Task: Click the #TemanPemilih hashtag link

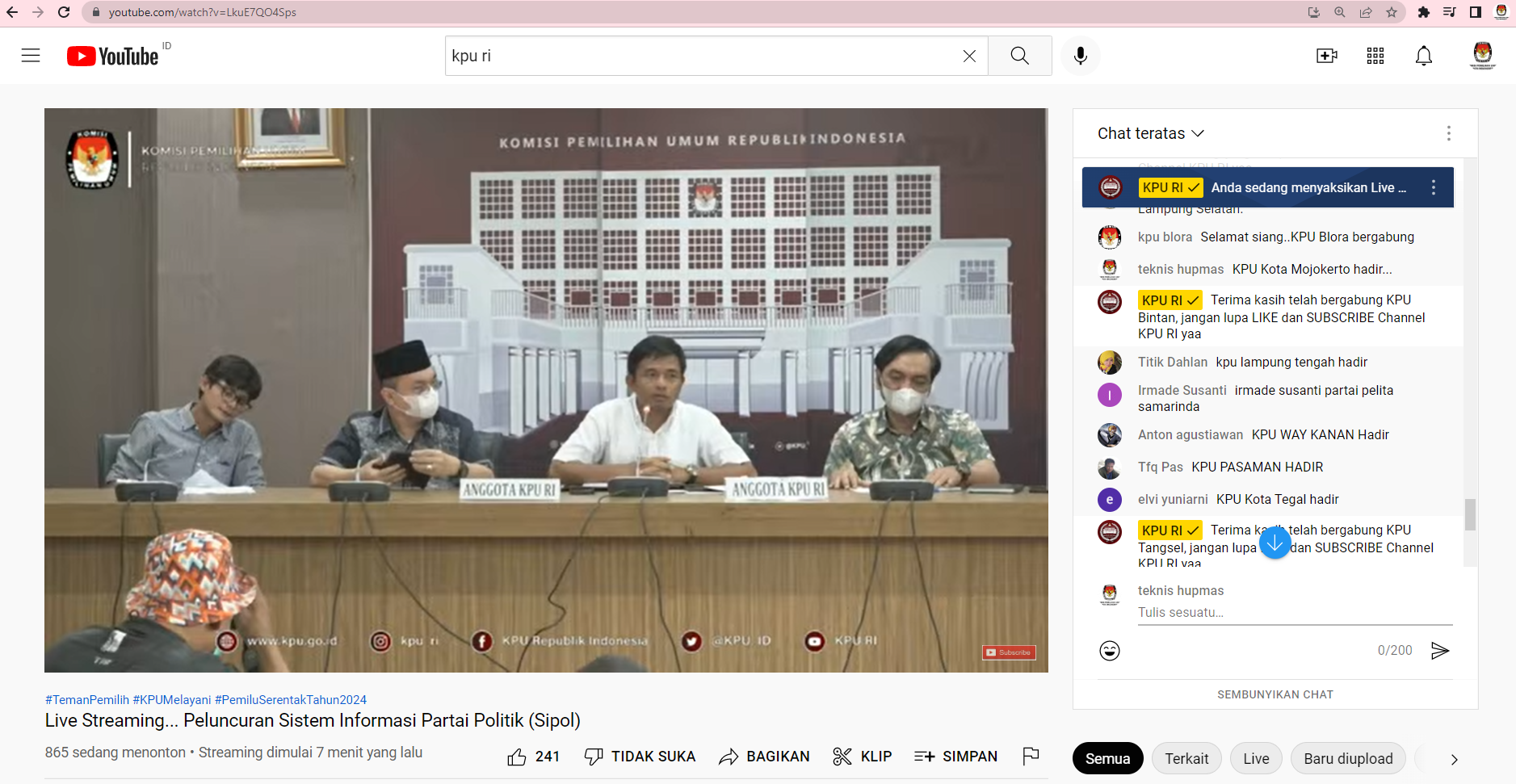Action: point(87,700)
